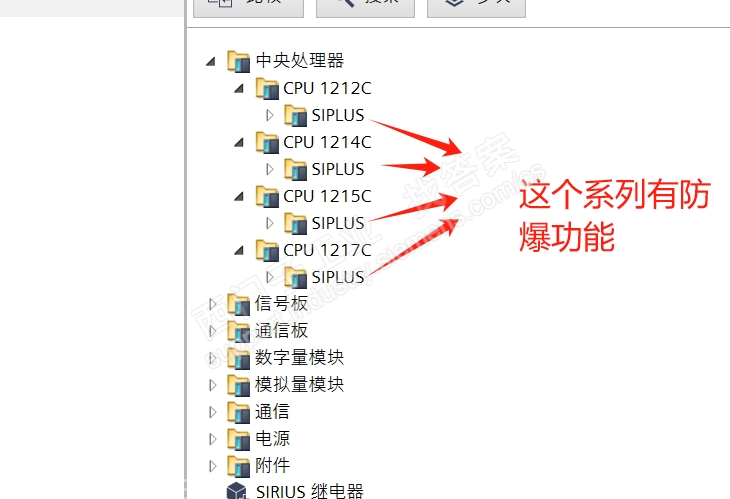
Task: Select SIPLUS label under CPU 1212C
Action: pyautogui.click(x=338, y=115)
